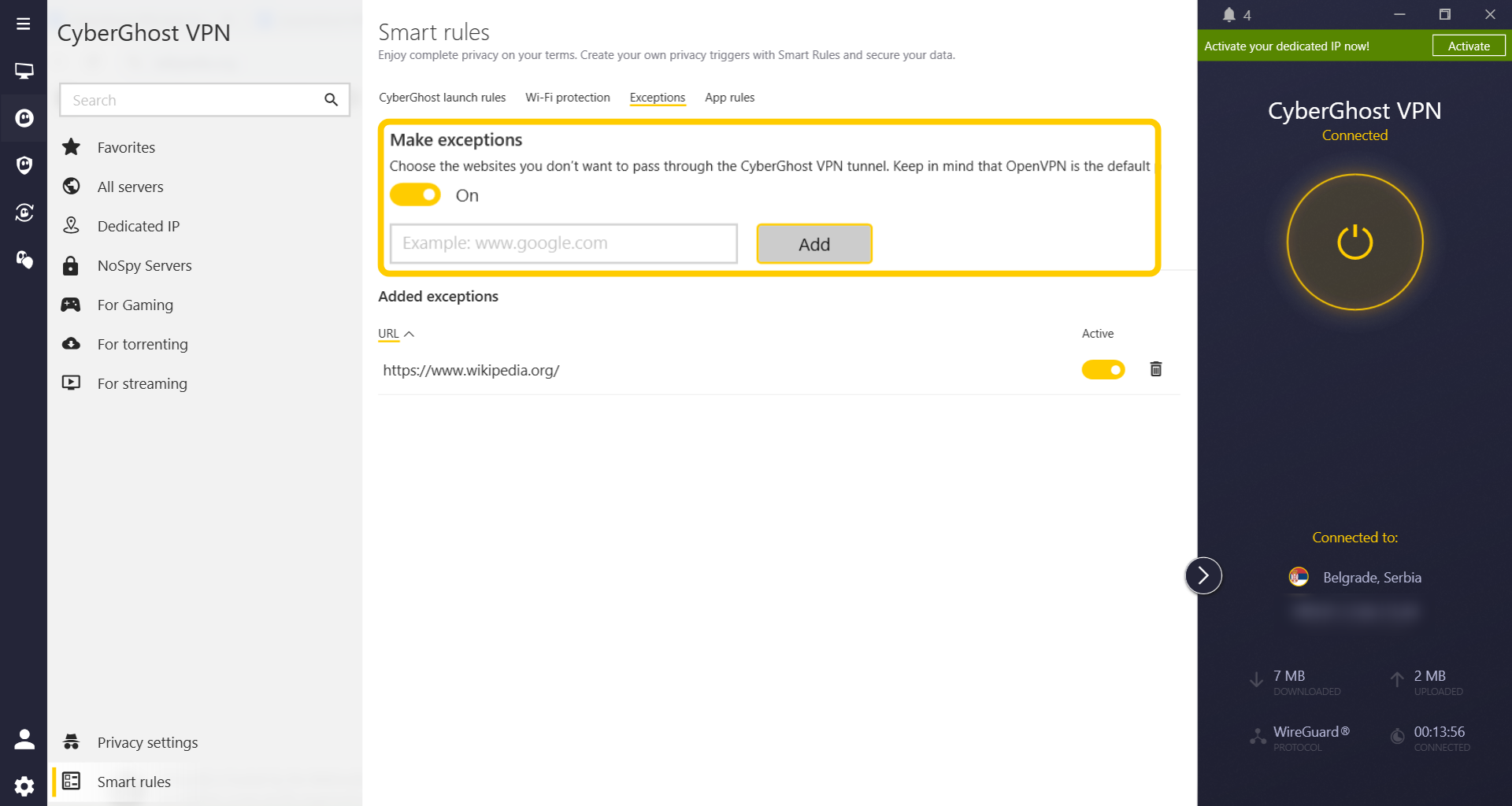Select For streaming in server list
The height and width of the screenshot is (806, 1512).
point(142,383)
